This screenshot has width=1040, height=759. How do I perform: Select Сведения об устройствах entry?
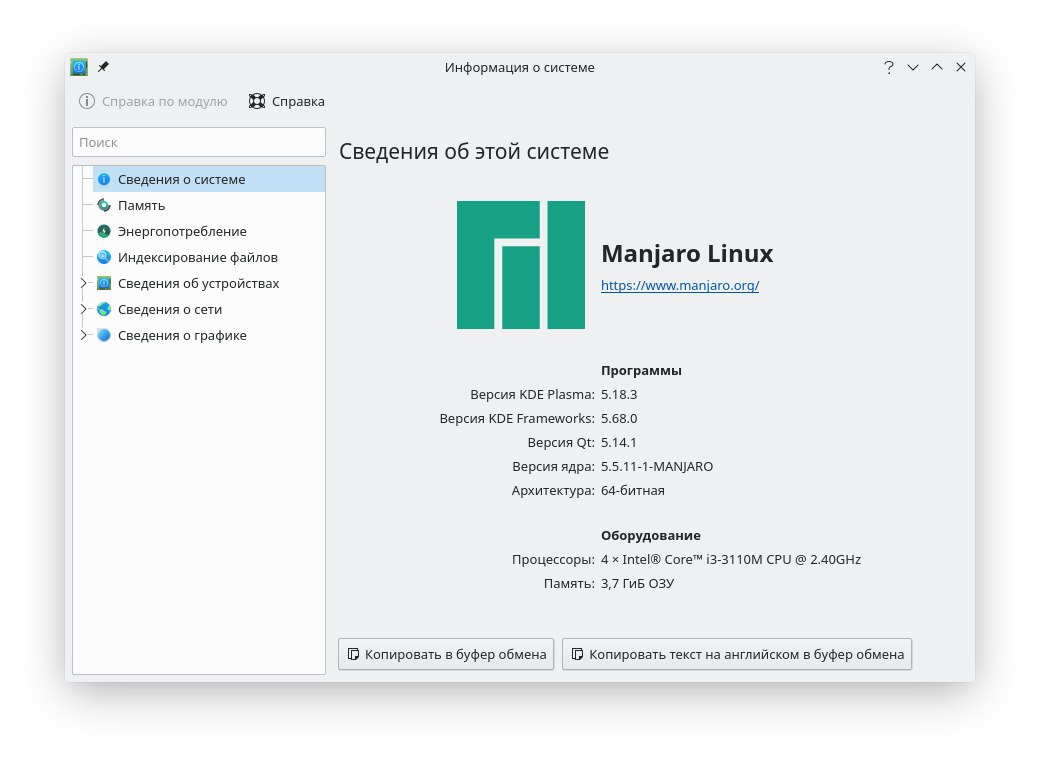pos(209,283)
